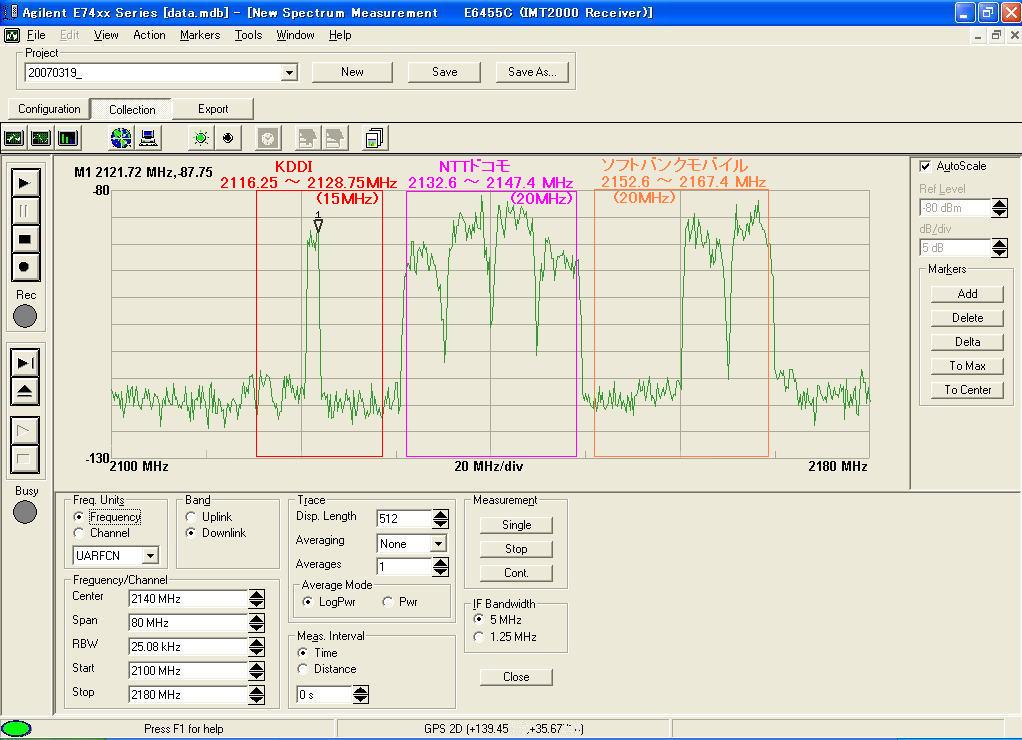
Task: Adjust the Center frequency spinner
Action: pyautogui.click(x=257, y=599)
